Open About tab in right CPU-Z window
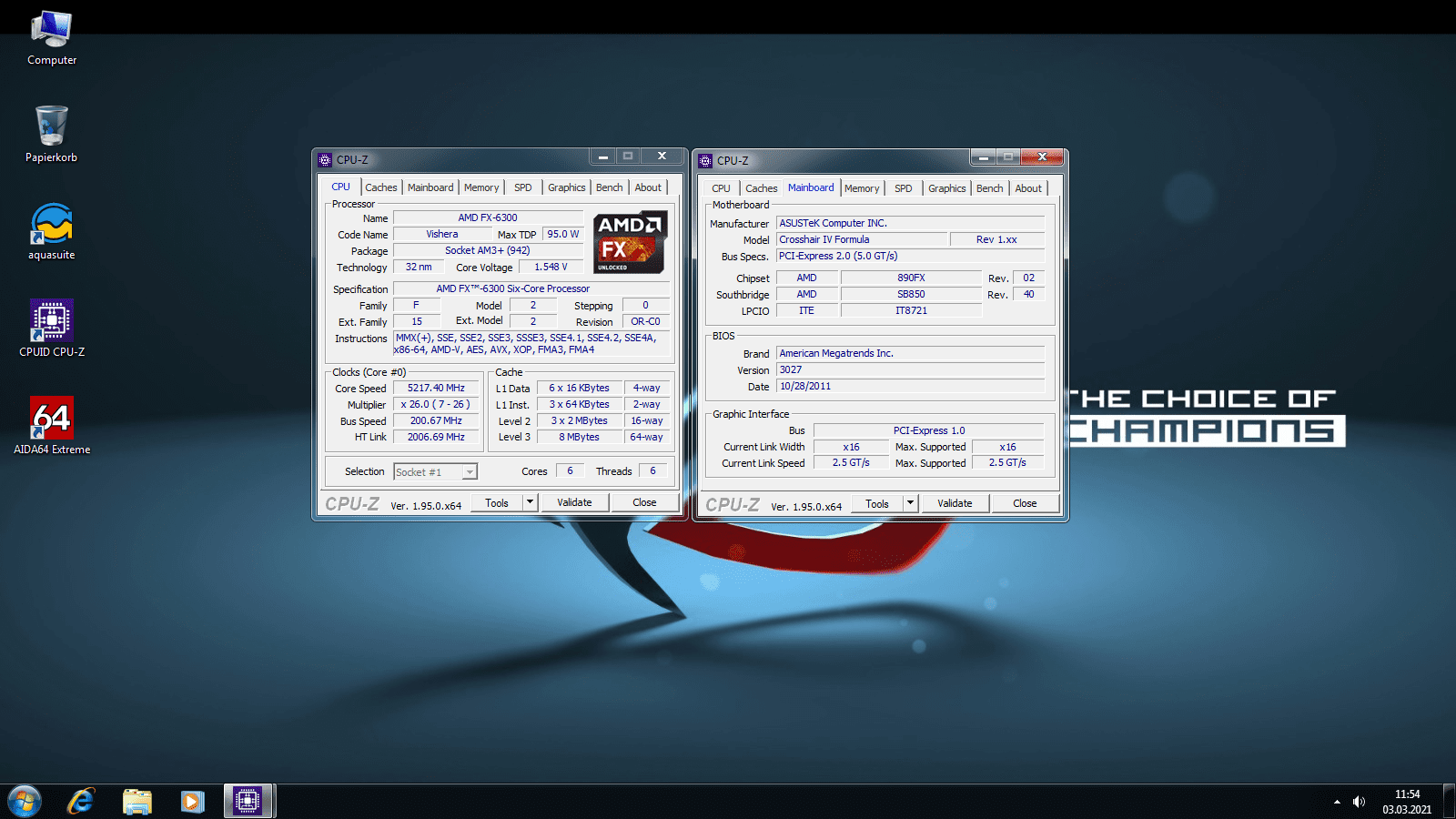This screenshot has height=819, width=1456. (1028, 188)
